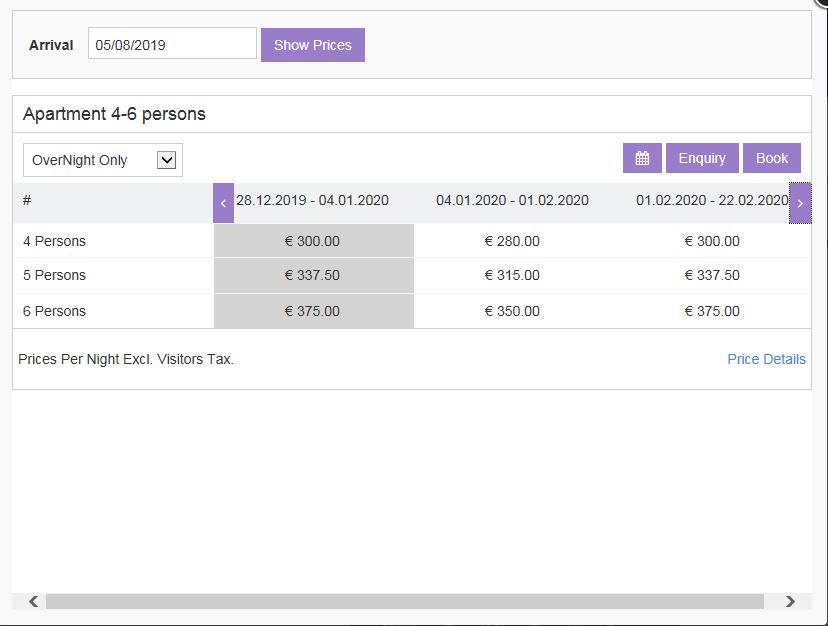Image resolution: width=828 pixels, height=626 pixels.
Task: Click the horizontal scrollbar track
Action: [404, 601]
